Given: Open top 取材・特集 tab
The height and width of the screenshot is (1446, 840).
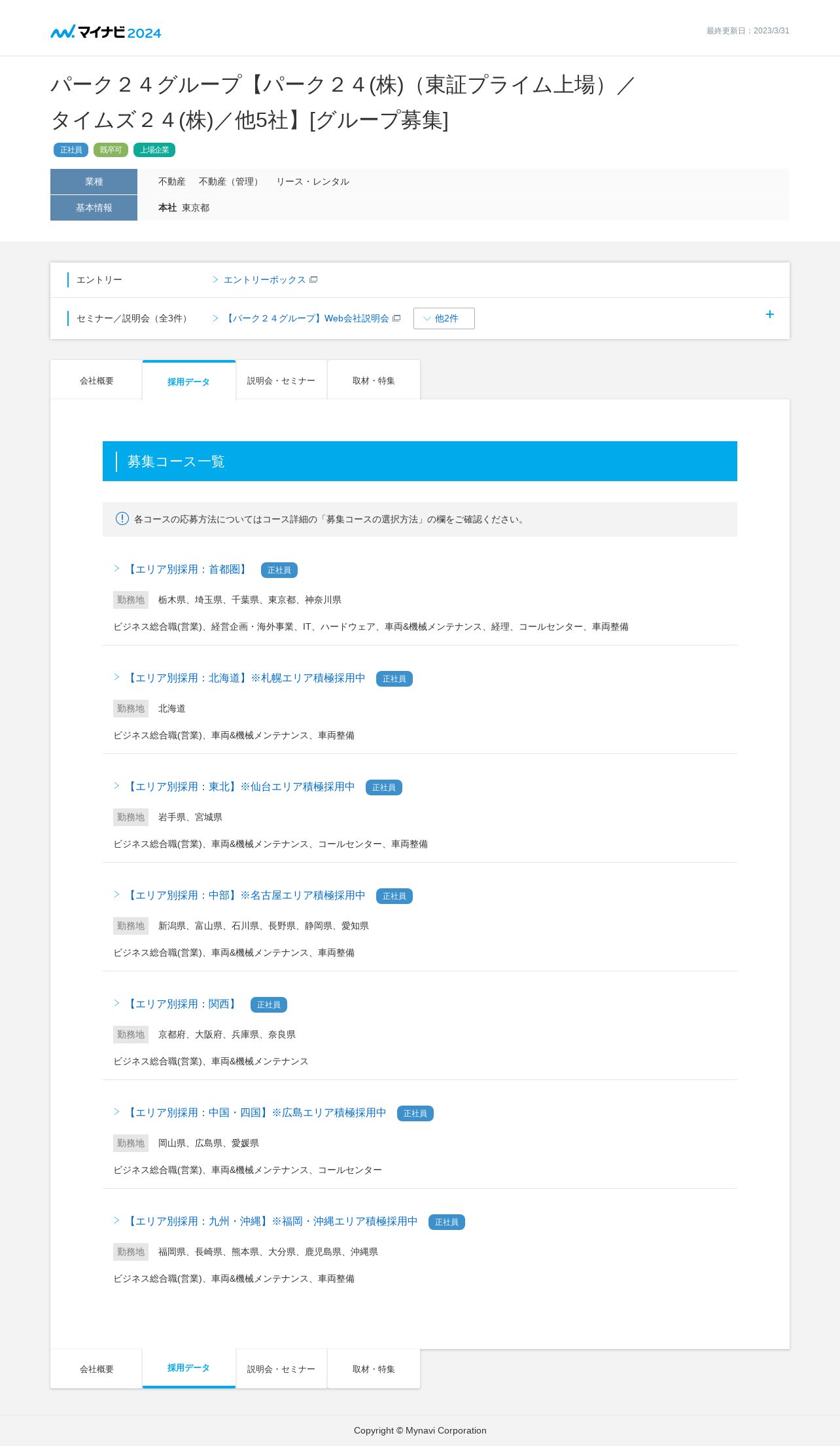Looking at the screenshot, I should (374, 380).
